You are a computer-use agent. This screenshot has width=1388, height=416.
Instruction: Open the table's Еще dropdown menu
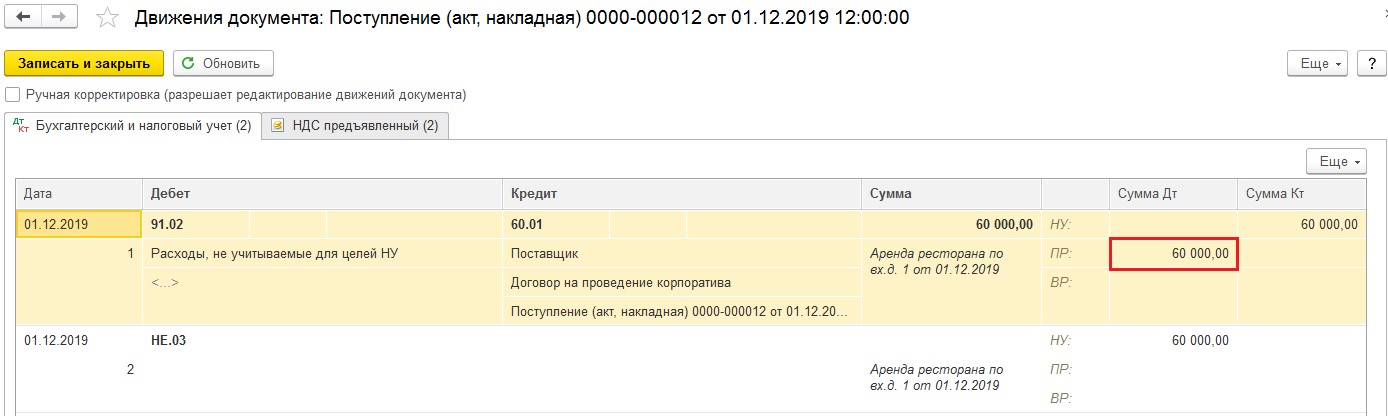tap(1336, 161)
